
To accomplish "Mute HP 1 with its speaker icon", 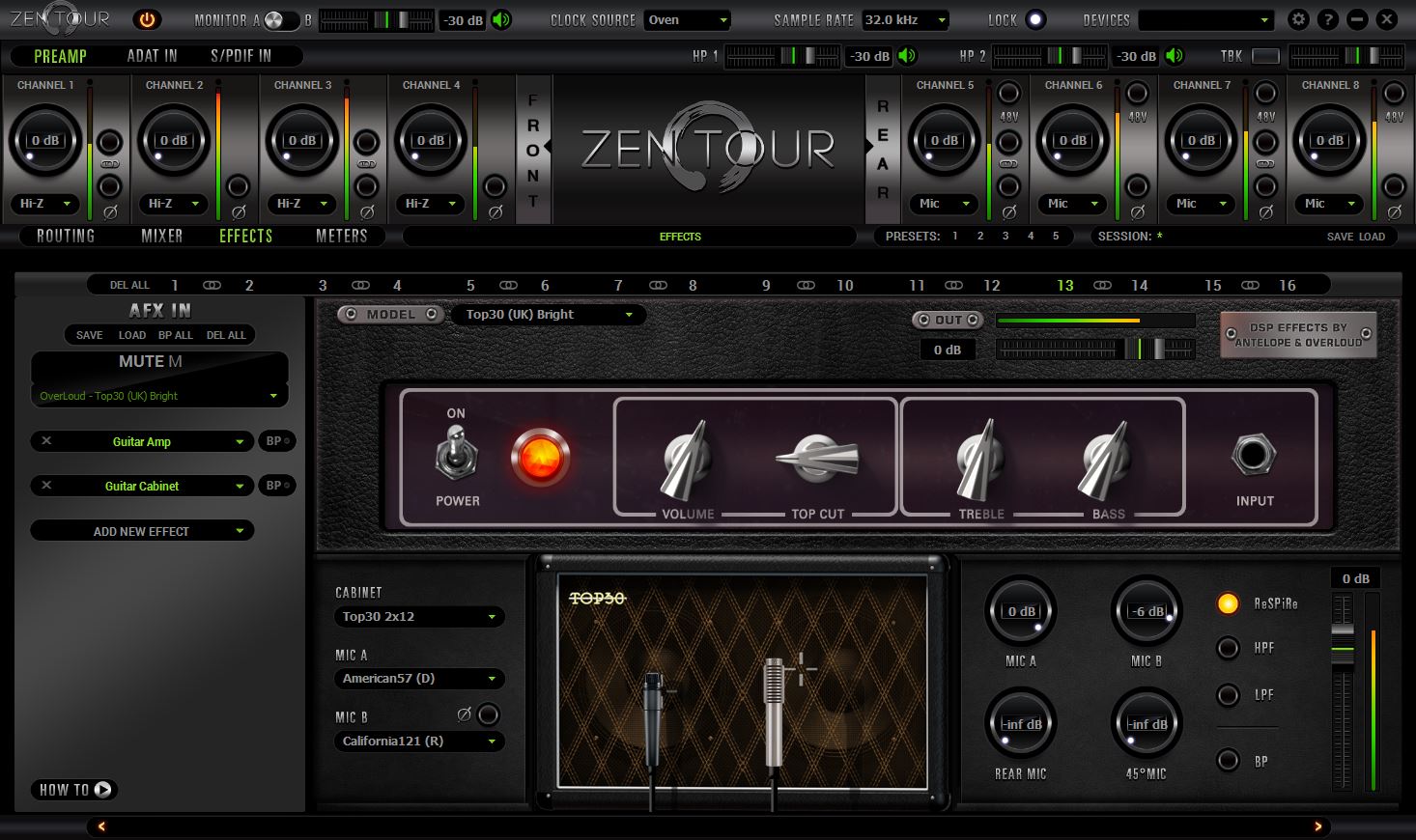I will coord(907,56).
